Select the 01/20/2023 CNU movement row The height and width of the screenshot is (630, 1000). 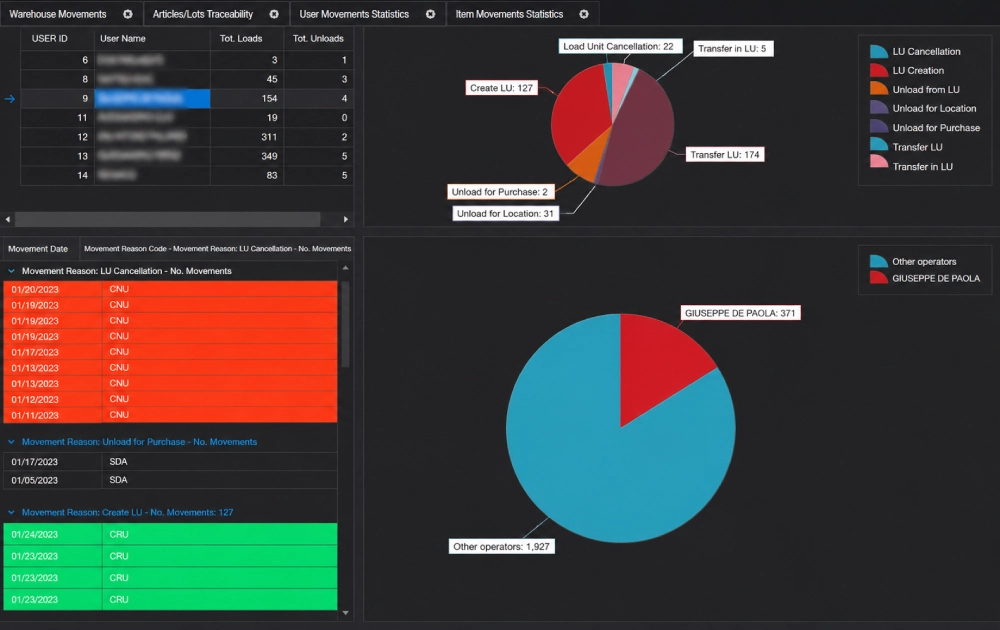pyautogui.click(x=170, y=289)
